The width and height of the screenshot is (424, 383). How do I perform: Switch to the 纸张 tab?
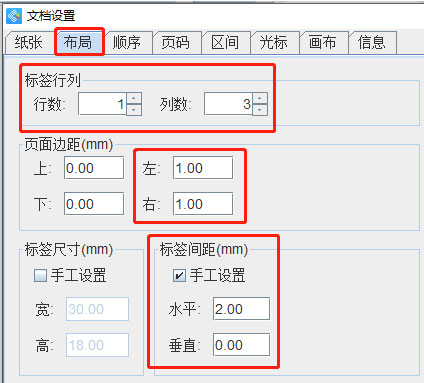[29, 43]
